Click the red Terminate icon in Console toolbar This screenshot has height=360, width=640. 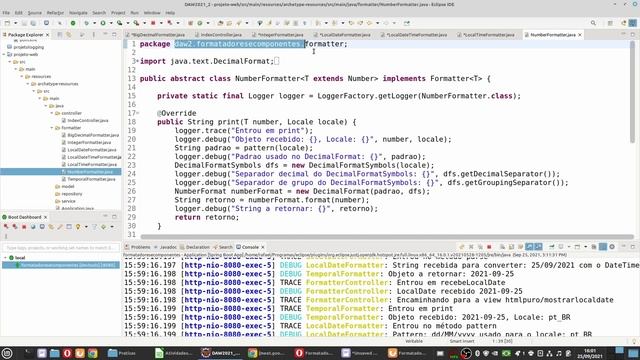[x=489, y=247]
